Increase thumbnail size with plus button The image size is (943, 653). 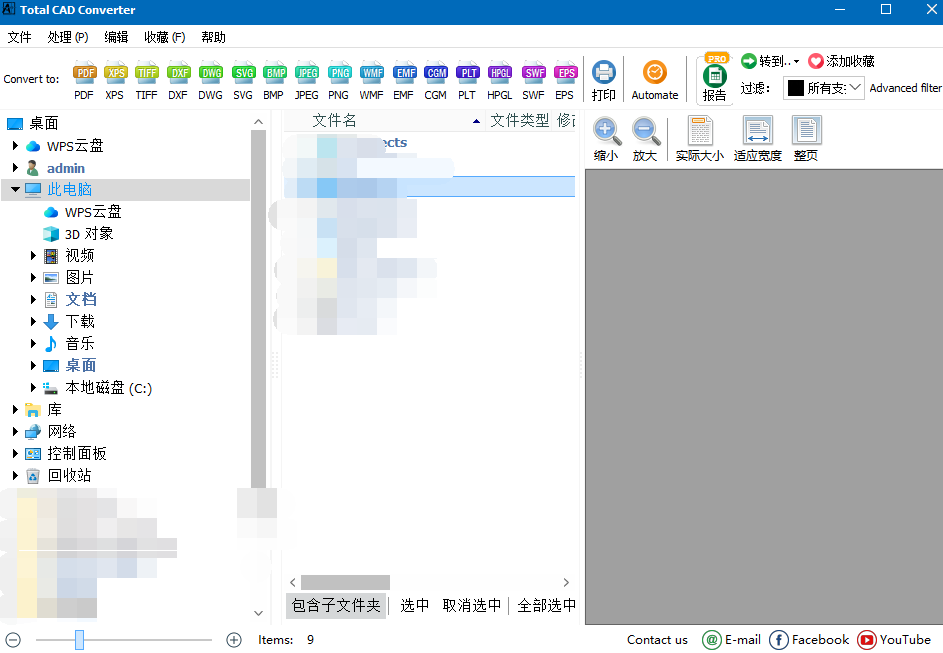(x=234, y=640)
